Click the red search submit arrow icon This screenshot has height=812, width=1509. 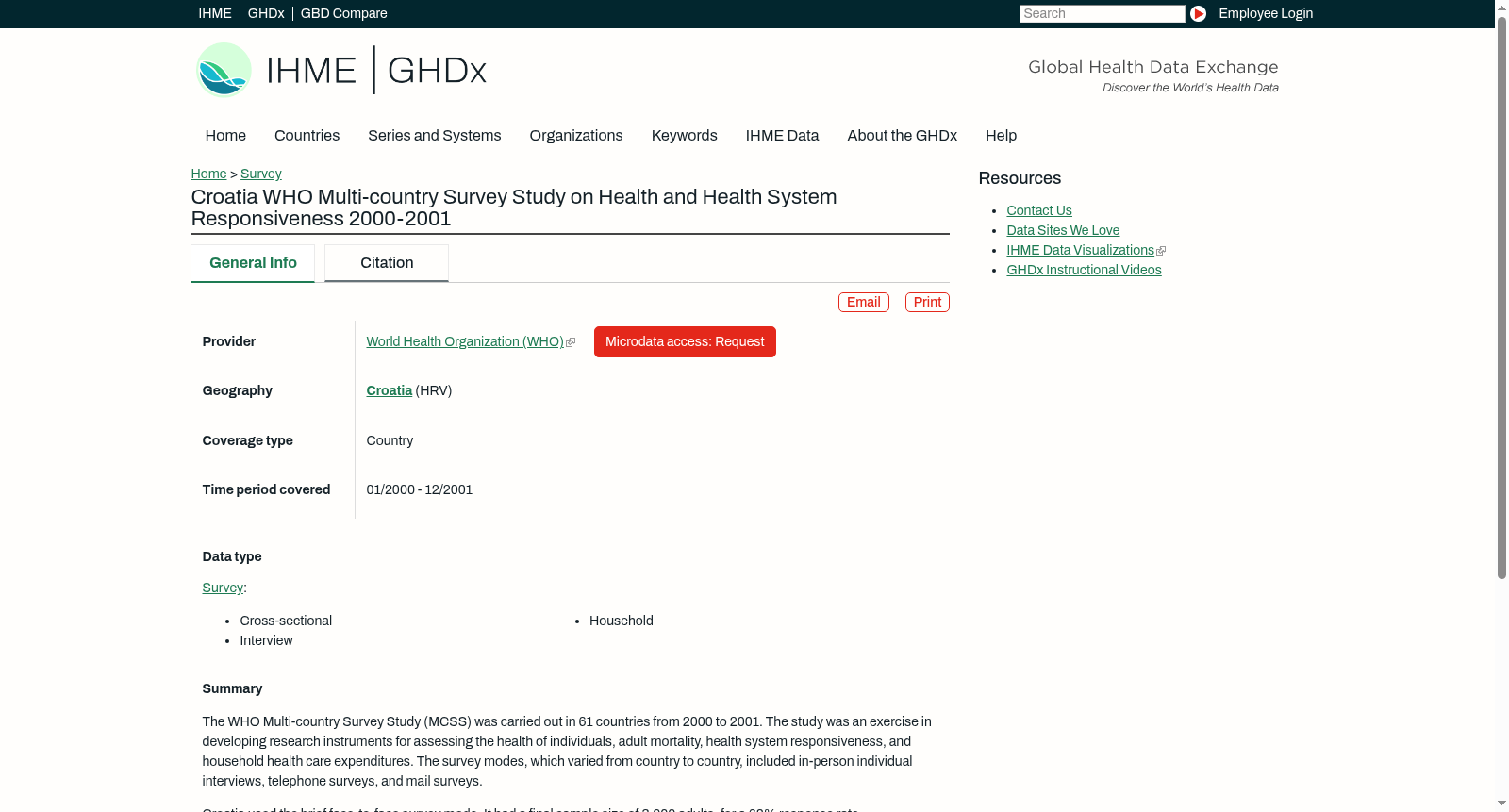click(1198, 13)
